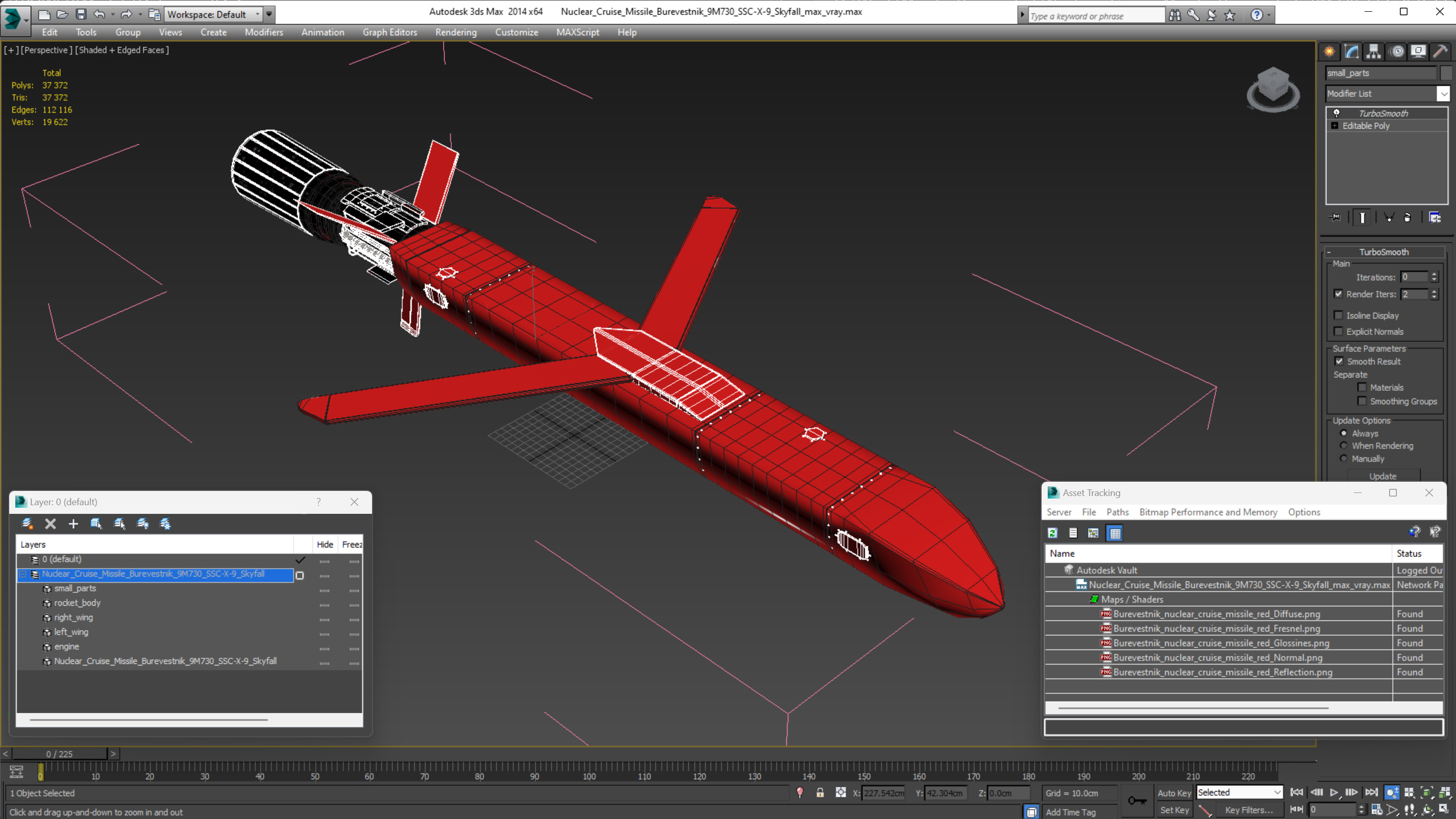Toggle the selection lock padlock icon

820,792
